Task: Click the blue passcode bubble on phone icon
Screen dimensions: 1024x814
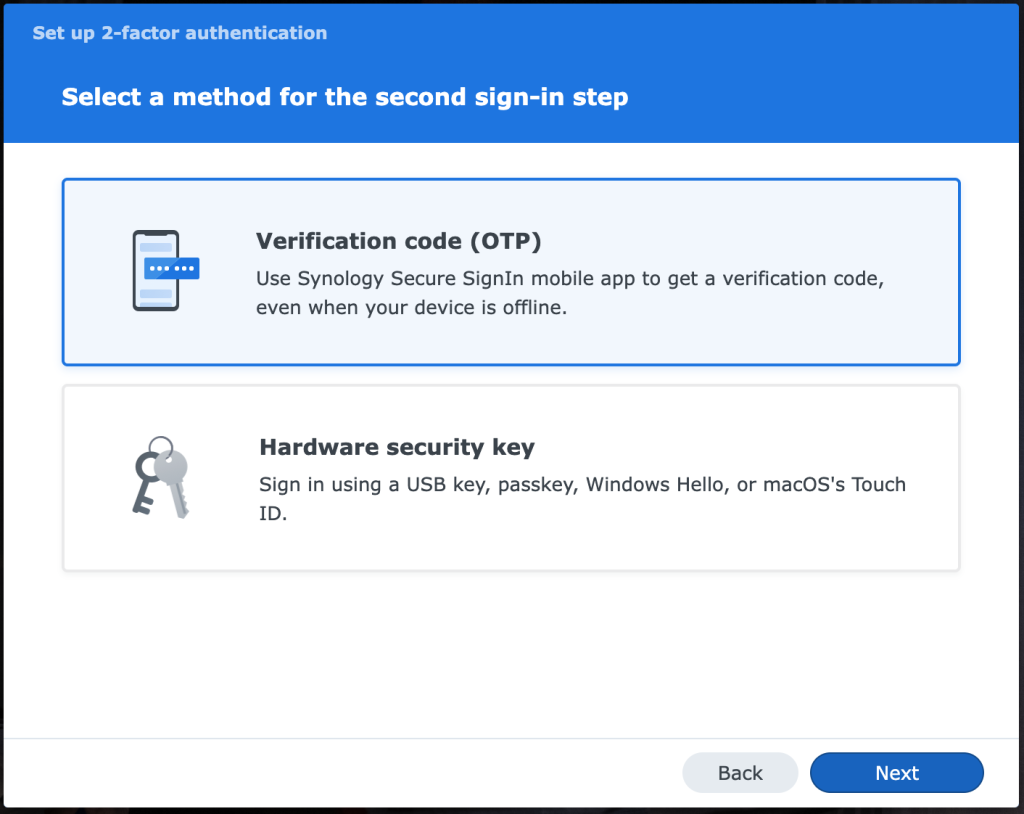Action: point(172,269)
